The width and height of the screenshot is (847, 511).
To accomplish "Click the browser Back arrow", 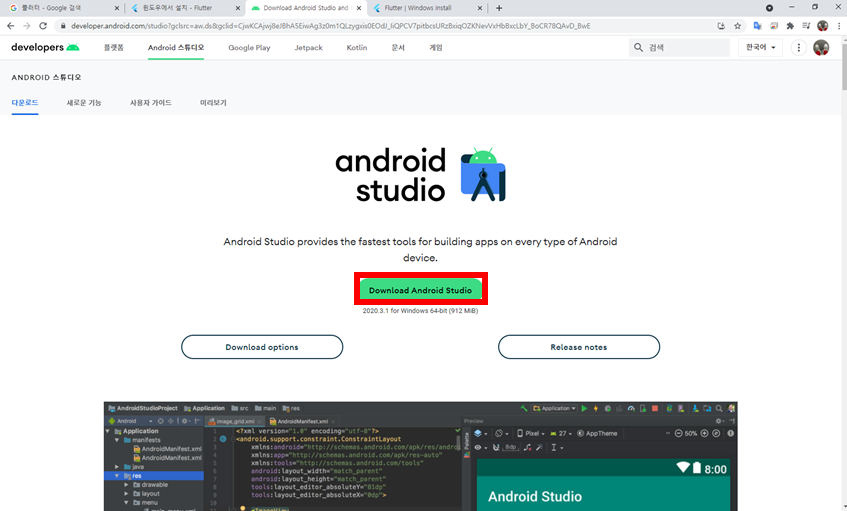I will (x=10, y=25).
